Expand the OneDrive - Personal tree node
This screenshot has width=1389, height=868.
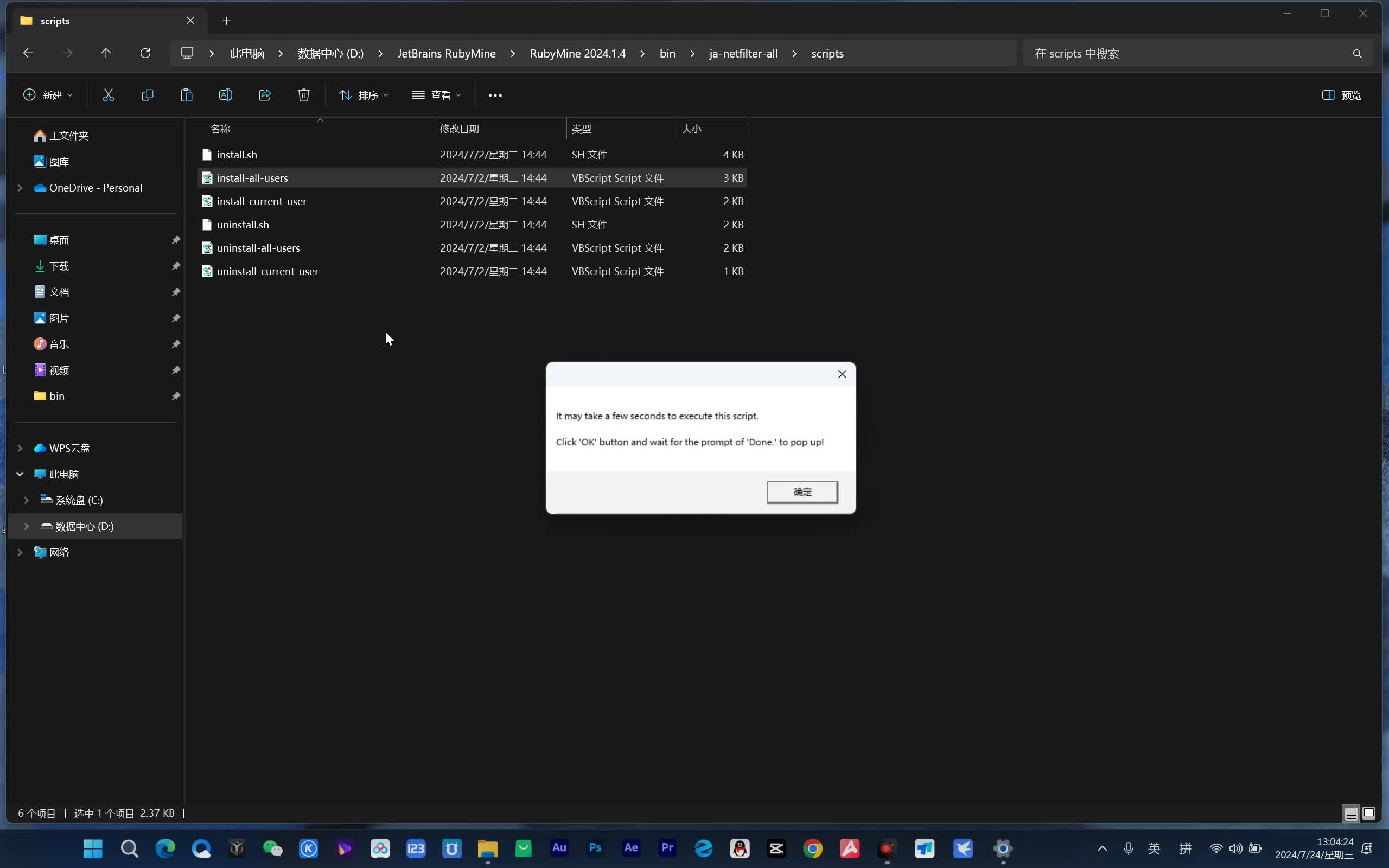20,188
